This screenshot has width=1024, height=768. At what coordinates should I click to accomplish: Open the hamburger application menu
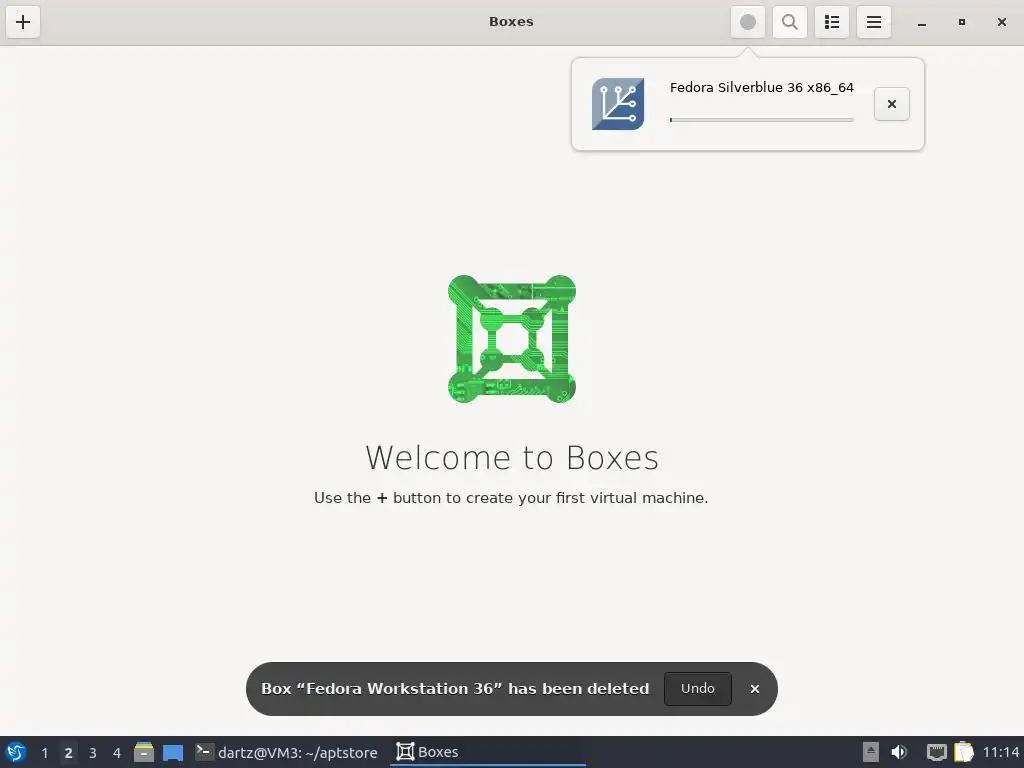(x=874, y=22)
